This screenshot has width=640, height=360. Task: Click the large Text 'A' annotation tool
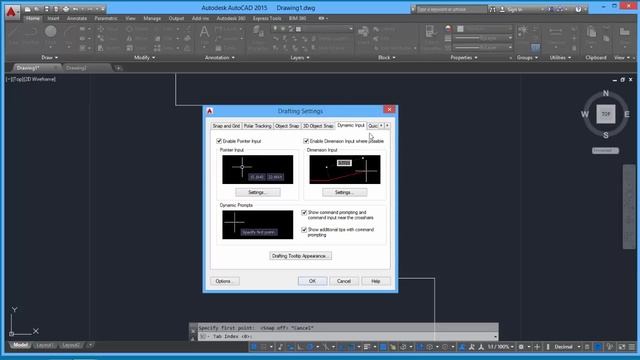[204, 32]
